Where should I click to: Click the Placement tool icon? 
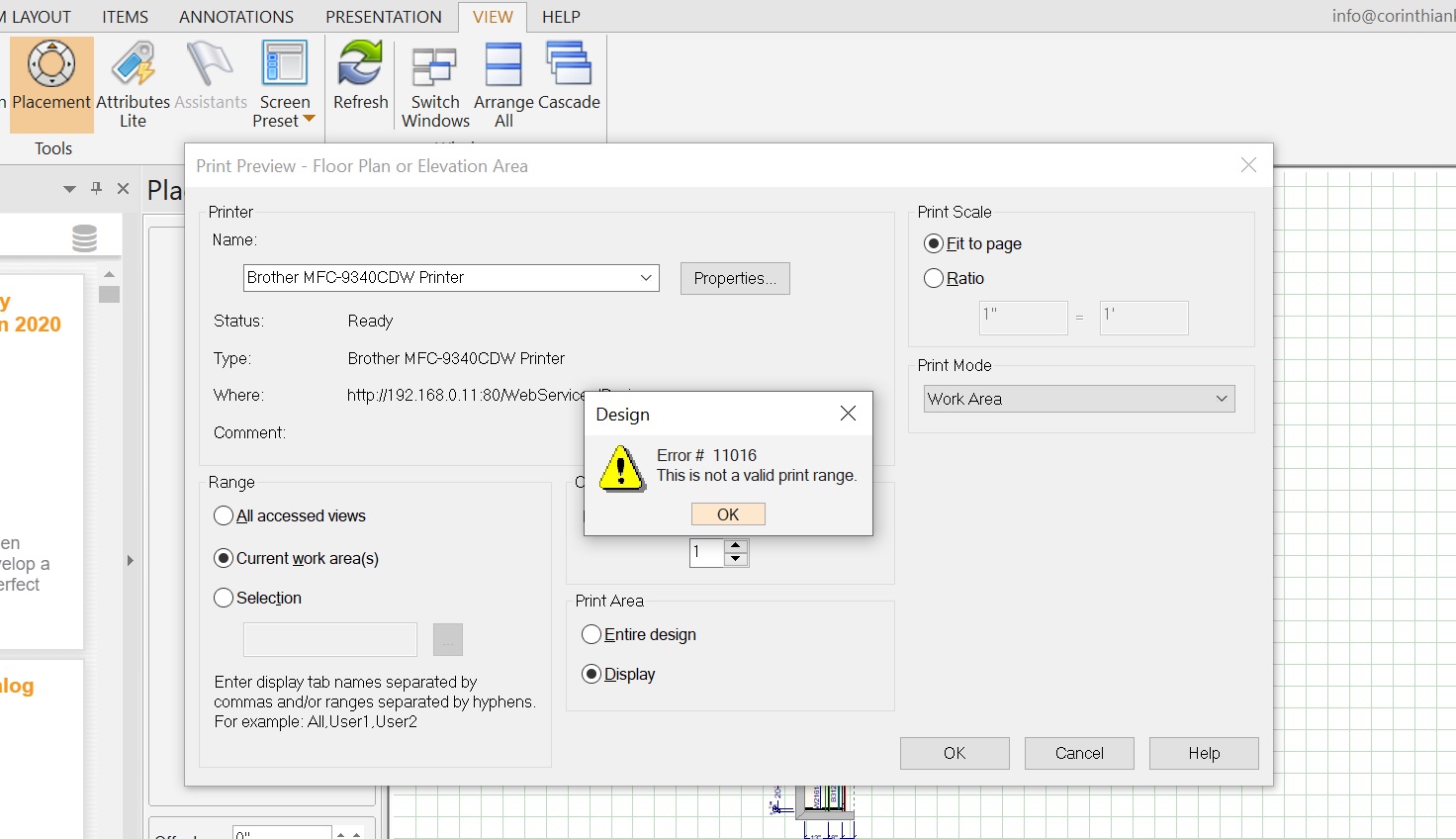(51, 65)
